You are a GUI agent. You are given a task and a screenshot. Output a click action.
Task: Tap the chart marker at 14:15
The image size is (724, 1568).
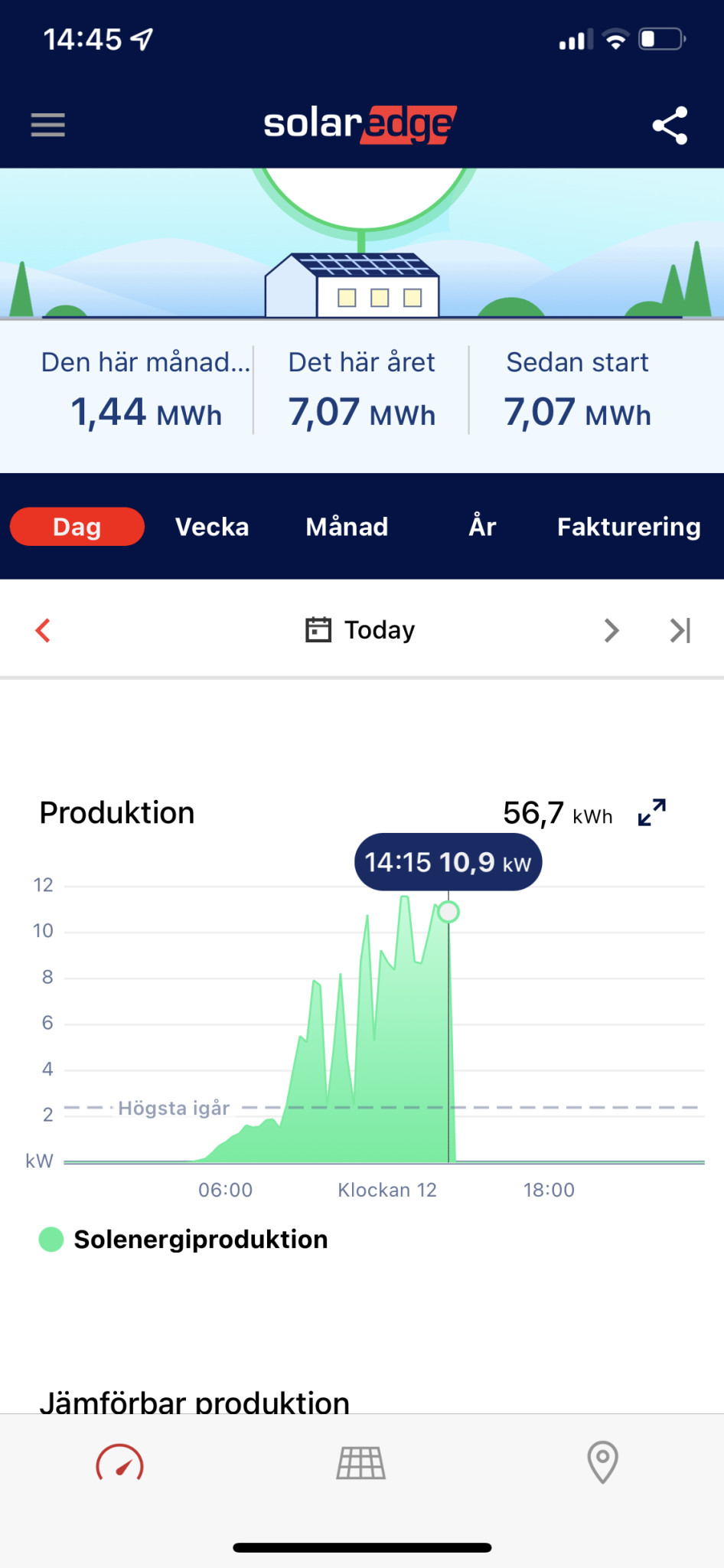click(x=448, y=912)
